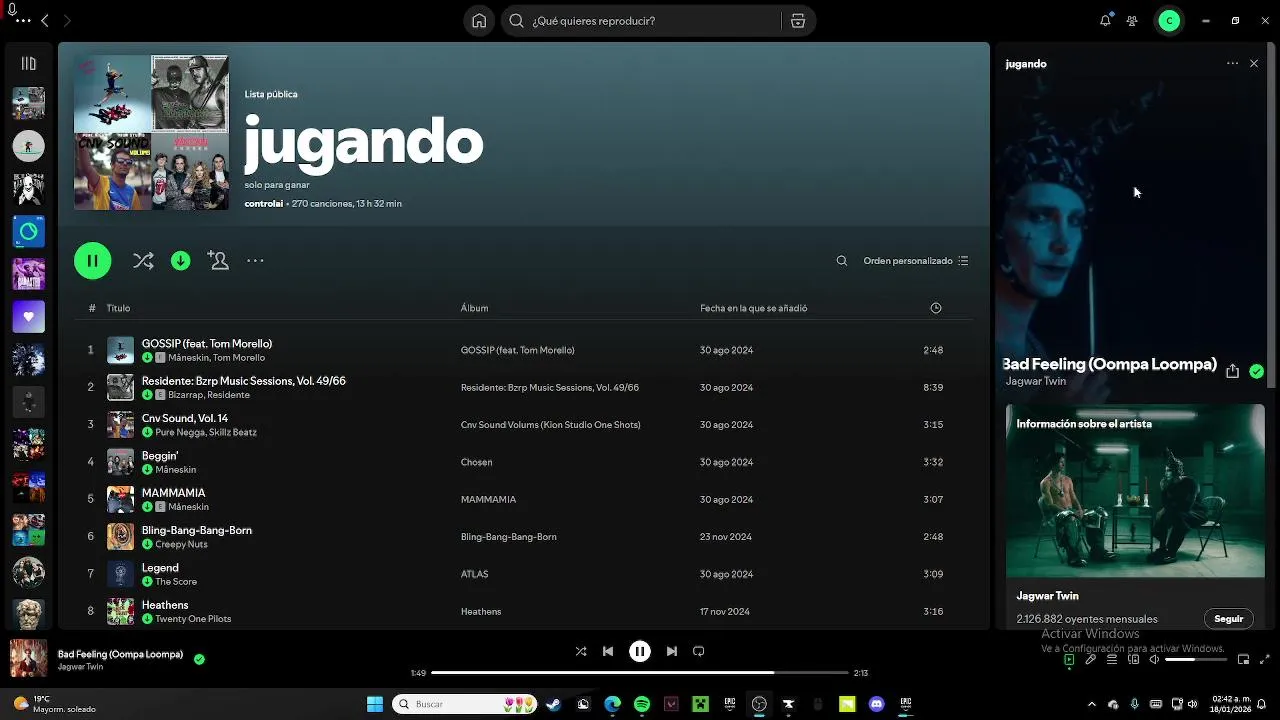
Task: Pause playback in bottom player bar
Action: tap(640, 651)
